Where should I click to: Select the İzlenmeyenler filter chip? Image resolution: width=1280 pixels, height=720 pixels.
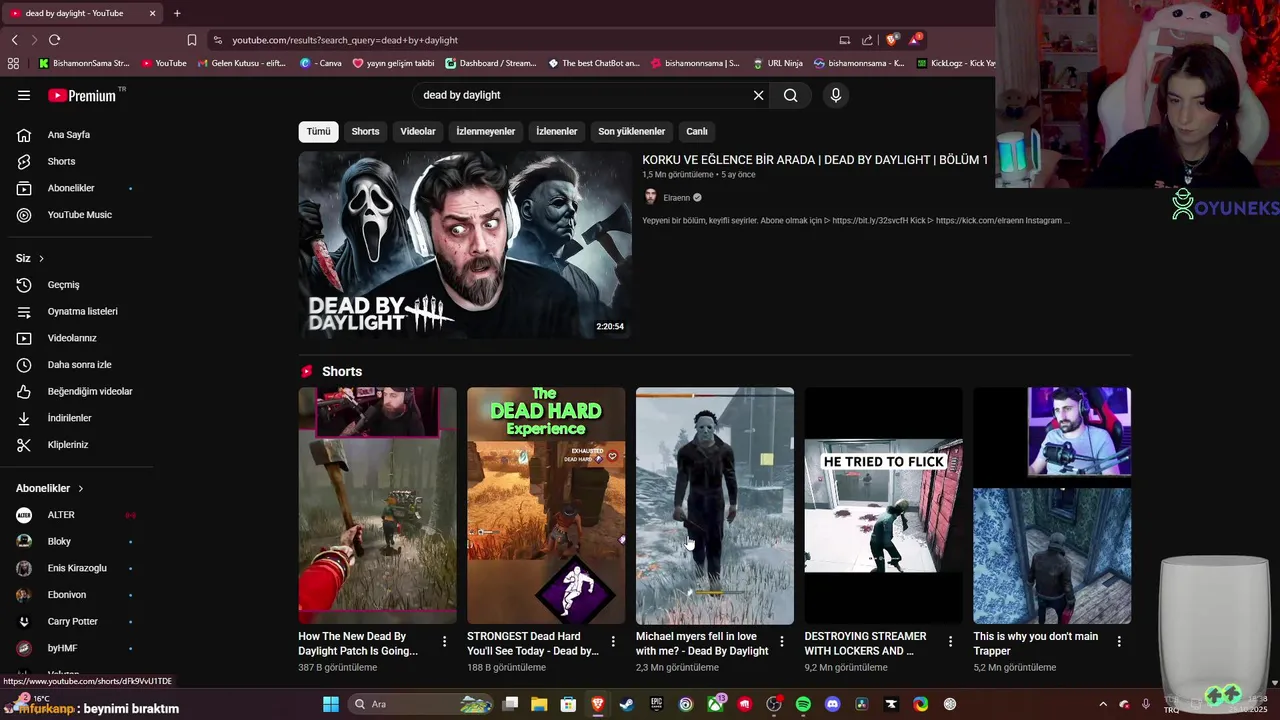click(x=486, y=131)
